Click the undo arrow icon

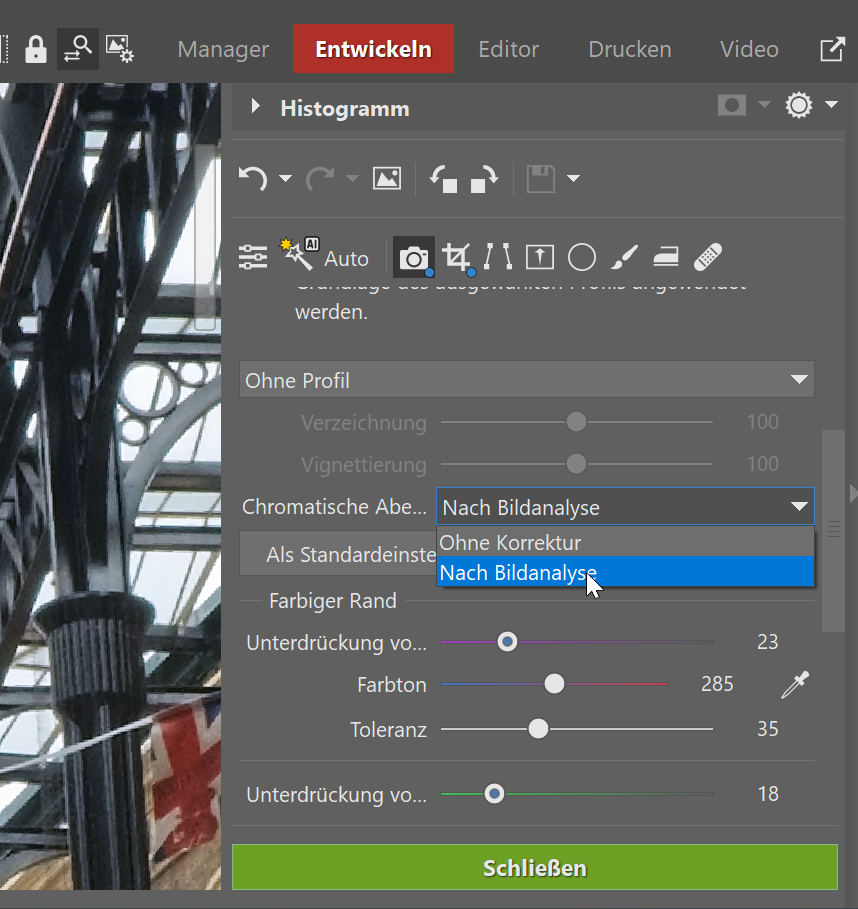click(x=253, y=179)
